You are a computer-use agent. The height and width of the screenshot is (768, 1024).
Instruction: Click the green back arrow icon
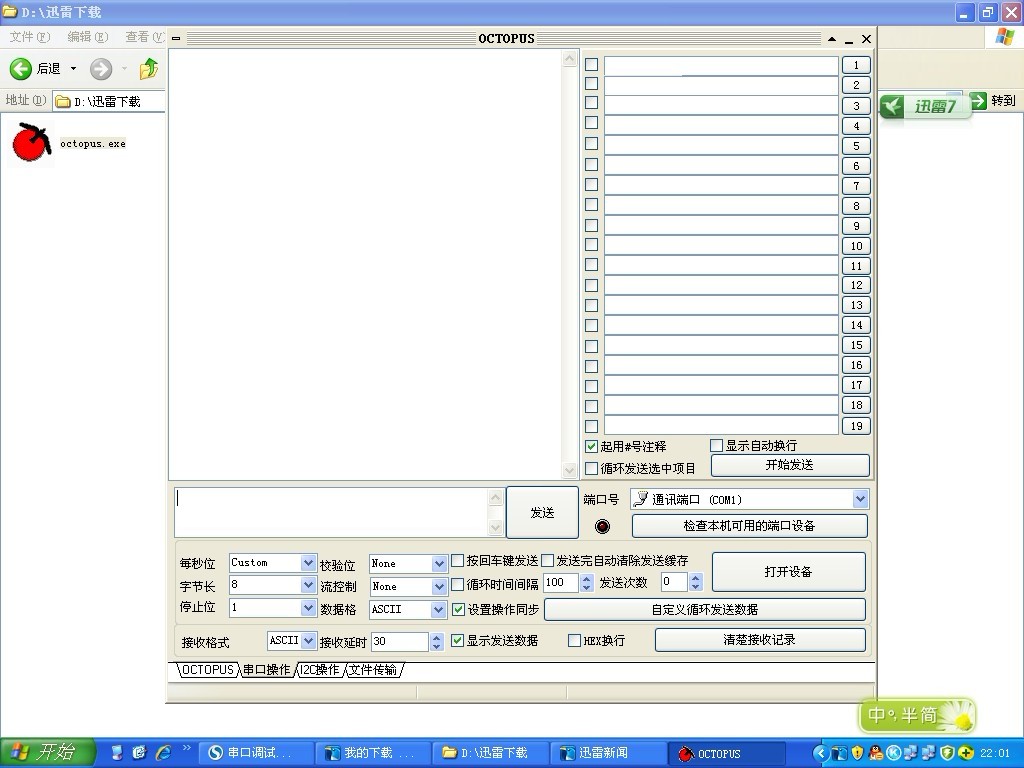[21, 68]
